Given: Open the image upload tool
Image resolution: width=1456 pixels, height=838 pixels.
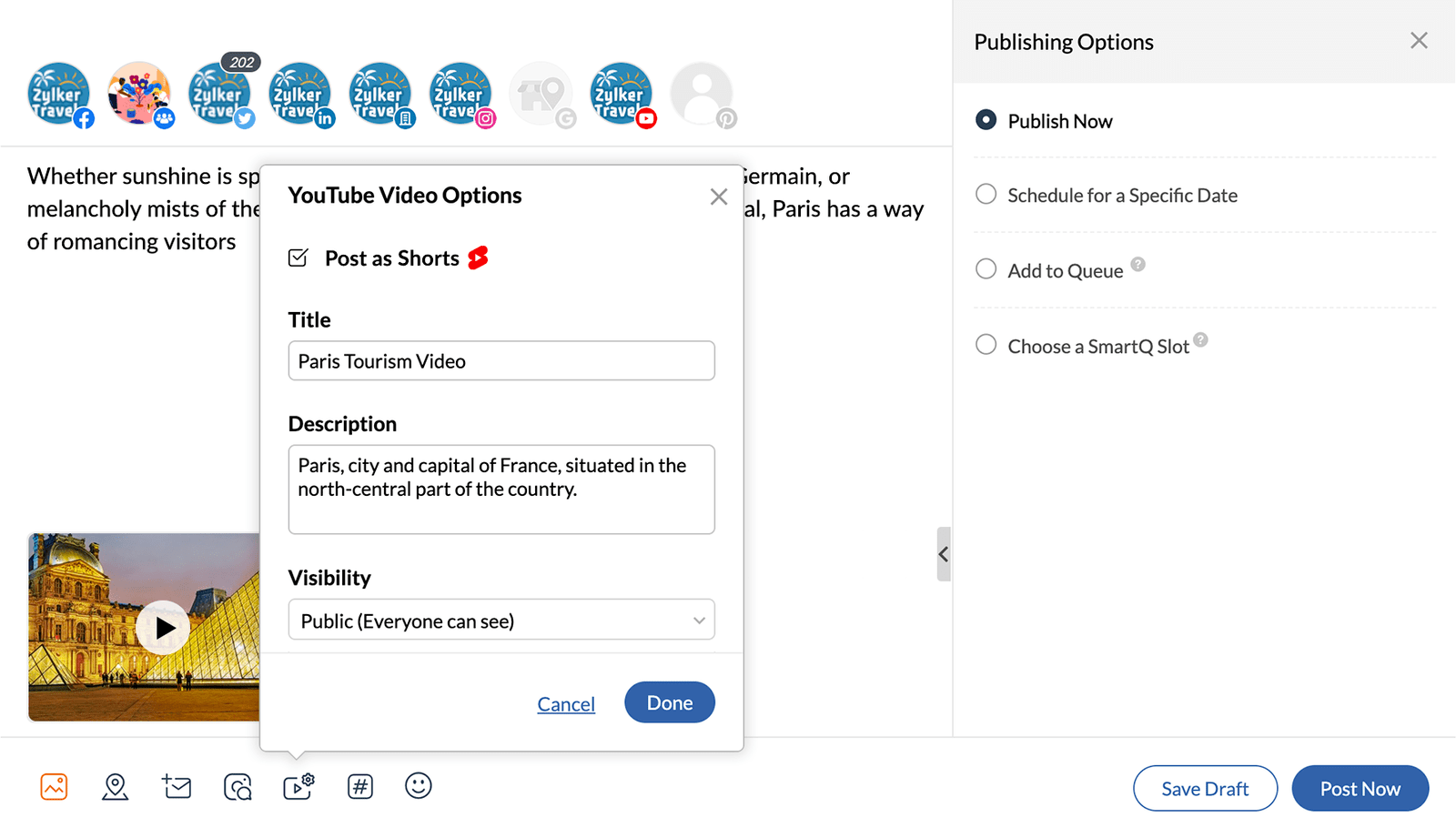Looking at the screenshot, I should (x=54, y=786).
